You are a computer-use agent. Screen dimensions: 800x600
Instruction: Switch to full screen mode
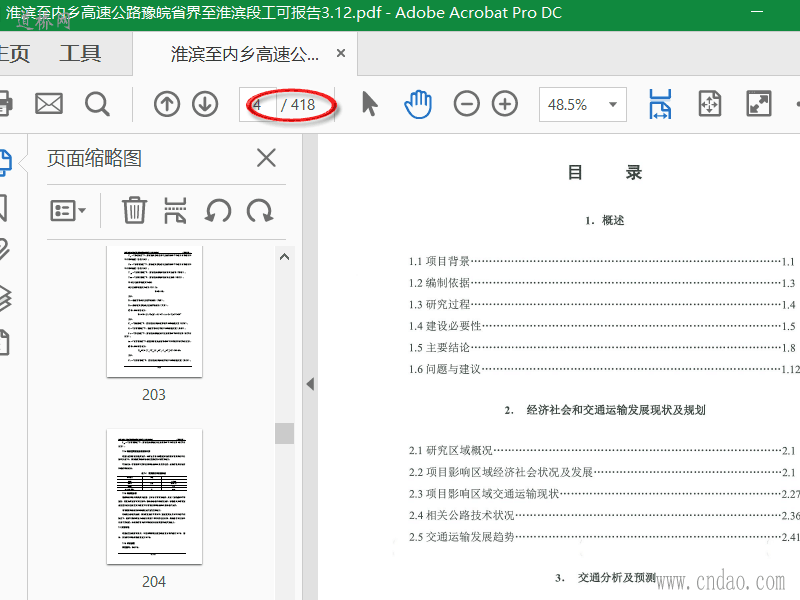759,104
